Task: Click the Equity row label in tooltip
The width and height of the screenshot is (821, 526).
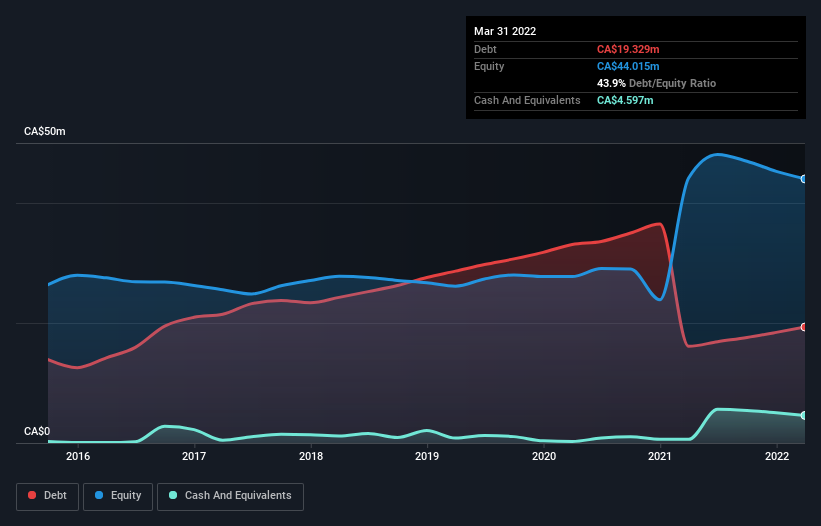Action: (489, 66)
